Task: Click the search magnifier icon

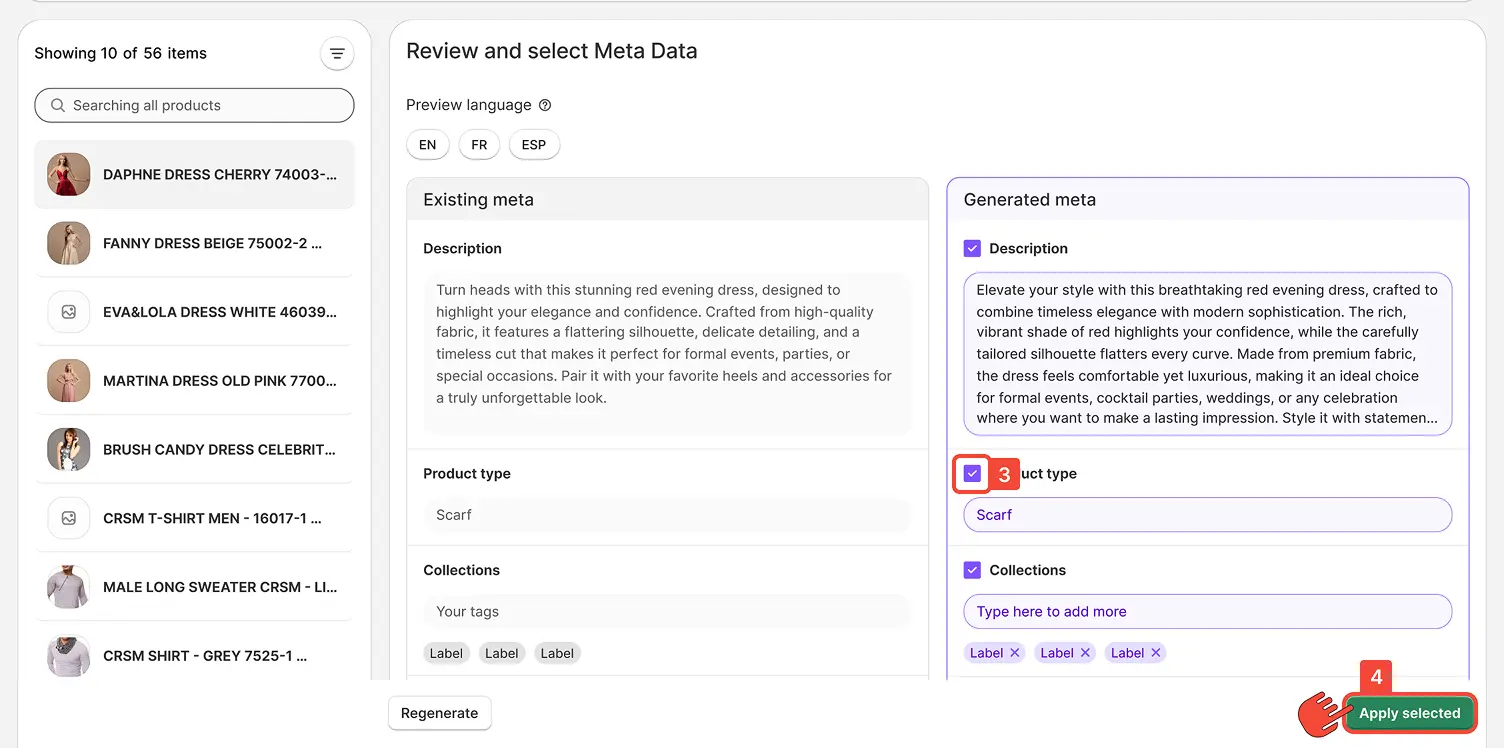Action: pyautogui.click(x=58, y=105)
